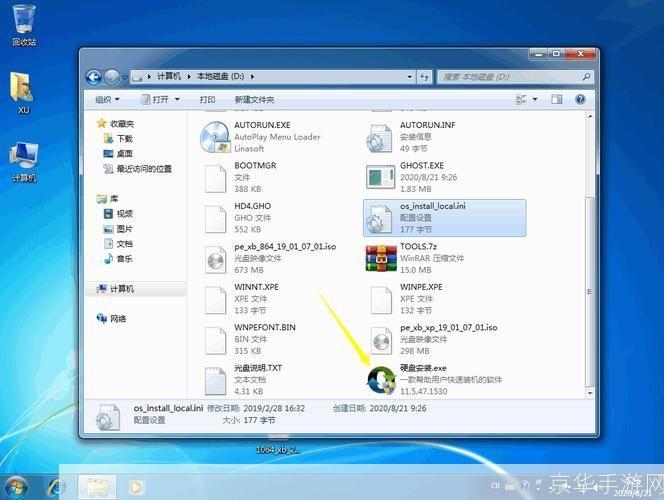Open the view options dropdown arrow
This screenshot has width=664, height=500.
pos(535,99)
